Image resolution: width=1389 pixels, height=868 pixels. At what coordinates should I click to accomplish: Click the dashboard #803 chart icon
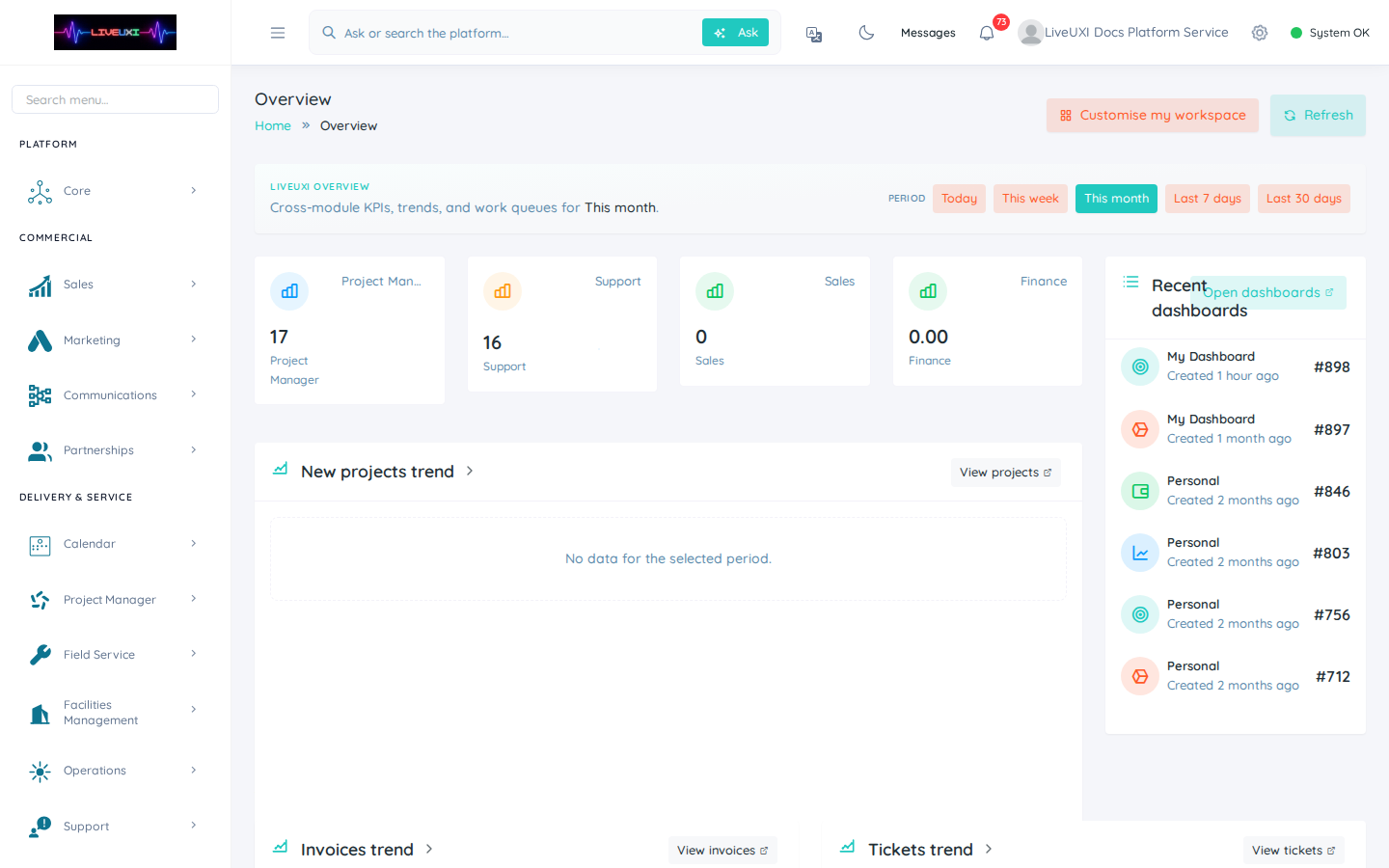pos(1140,553)
